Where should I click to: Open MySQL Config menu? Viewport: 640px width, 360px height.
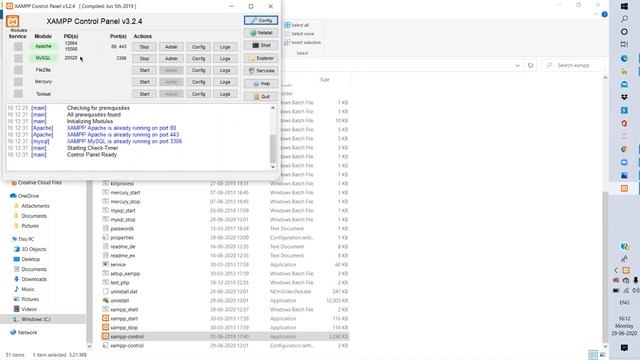click(x=198, y=59)
